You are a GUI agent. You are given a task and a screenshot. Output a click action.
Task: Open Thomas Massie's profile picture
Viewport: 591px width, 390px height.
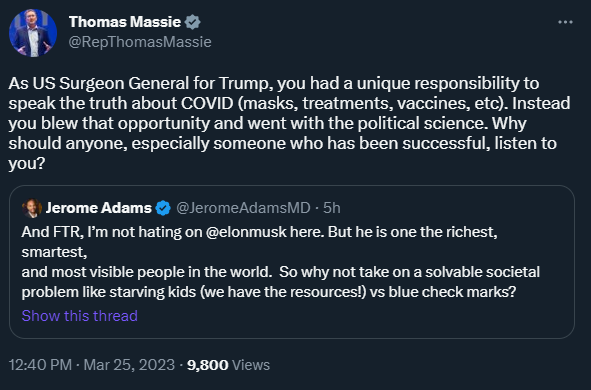pos(33,33)
